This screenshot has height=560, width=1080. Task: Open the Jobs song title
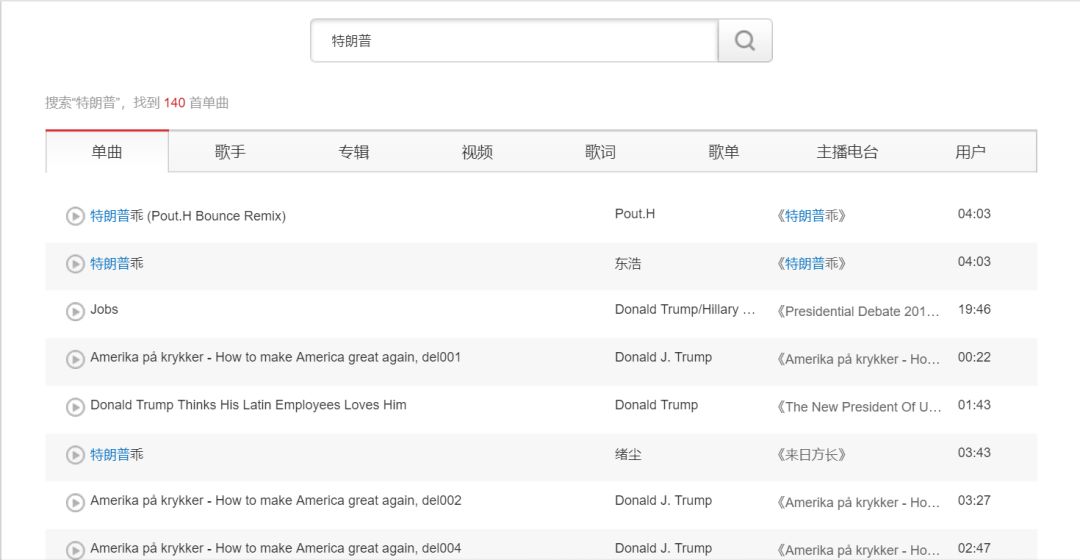[104, 309]
